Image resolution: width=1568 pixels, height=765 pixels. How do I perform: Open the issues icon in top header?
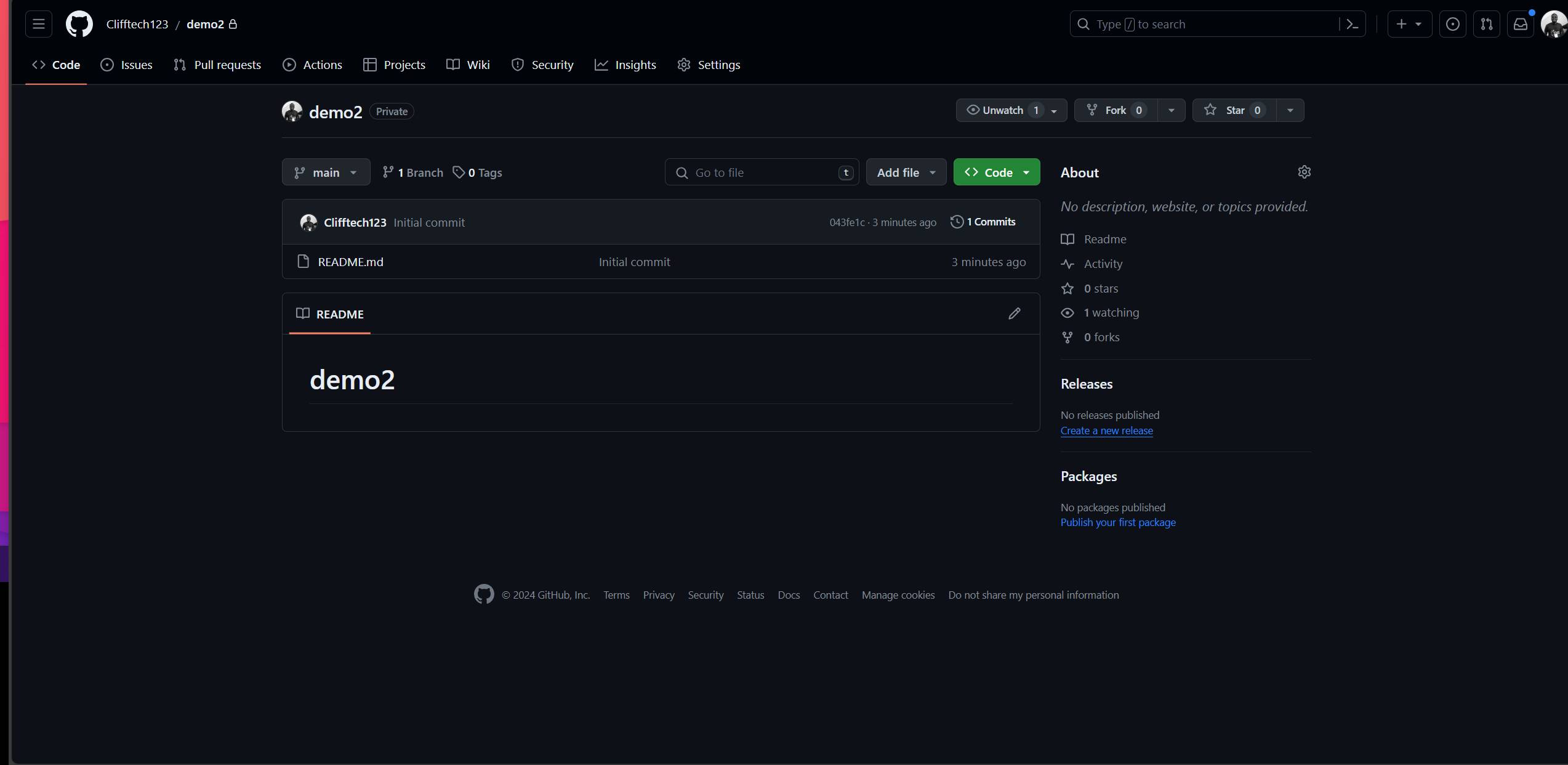pos(1452,24)
